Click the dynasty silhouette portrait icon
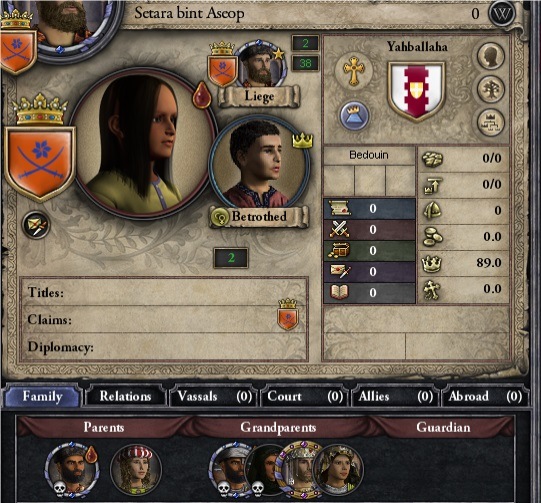 click(491, 56)
